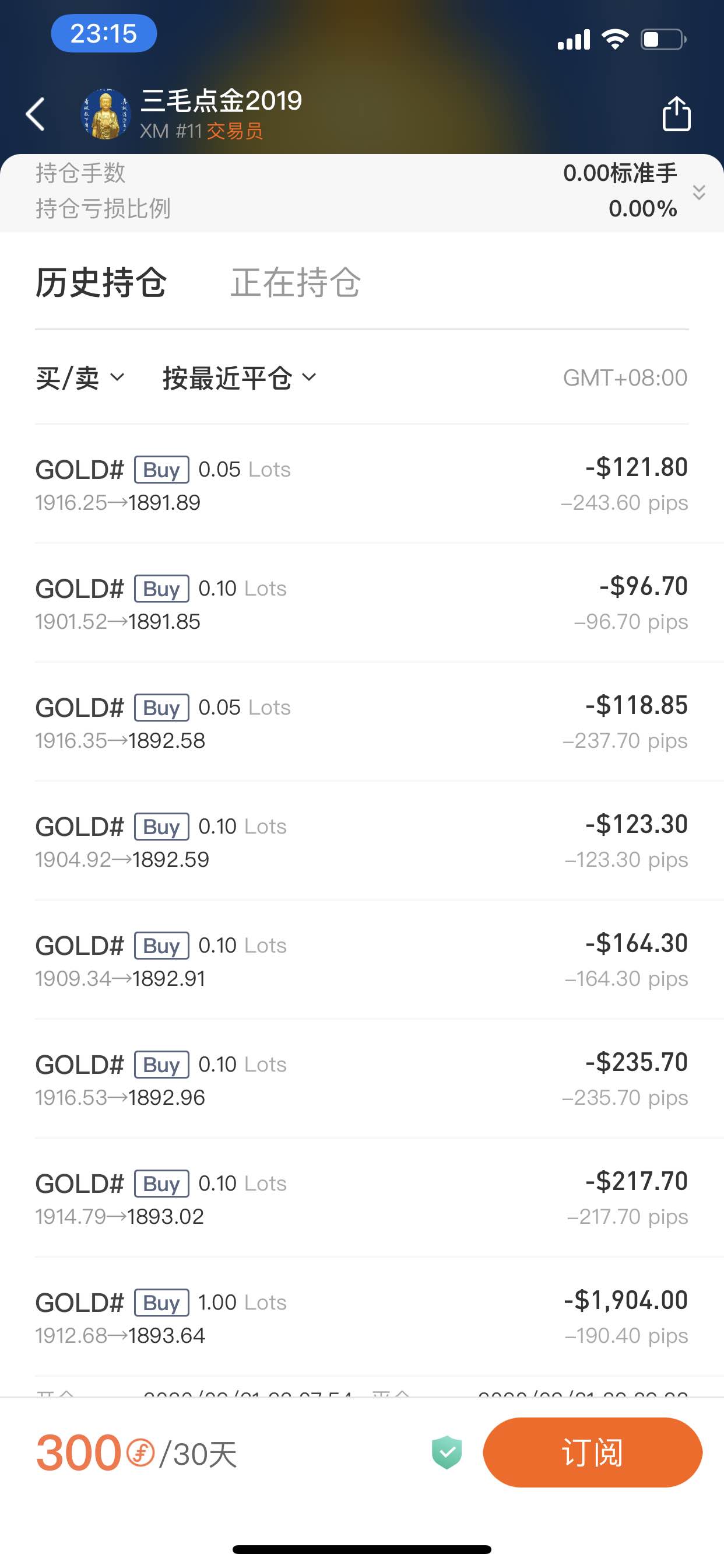Tap the 23:15 time pill
The width and height of the screenshot is (724, 1568).
coord(104,33)
